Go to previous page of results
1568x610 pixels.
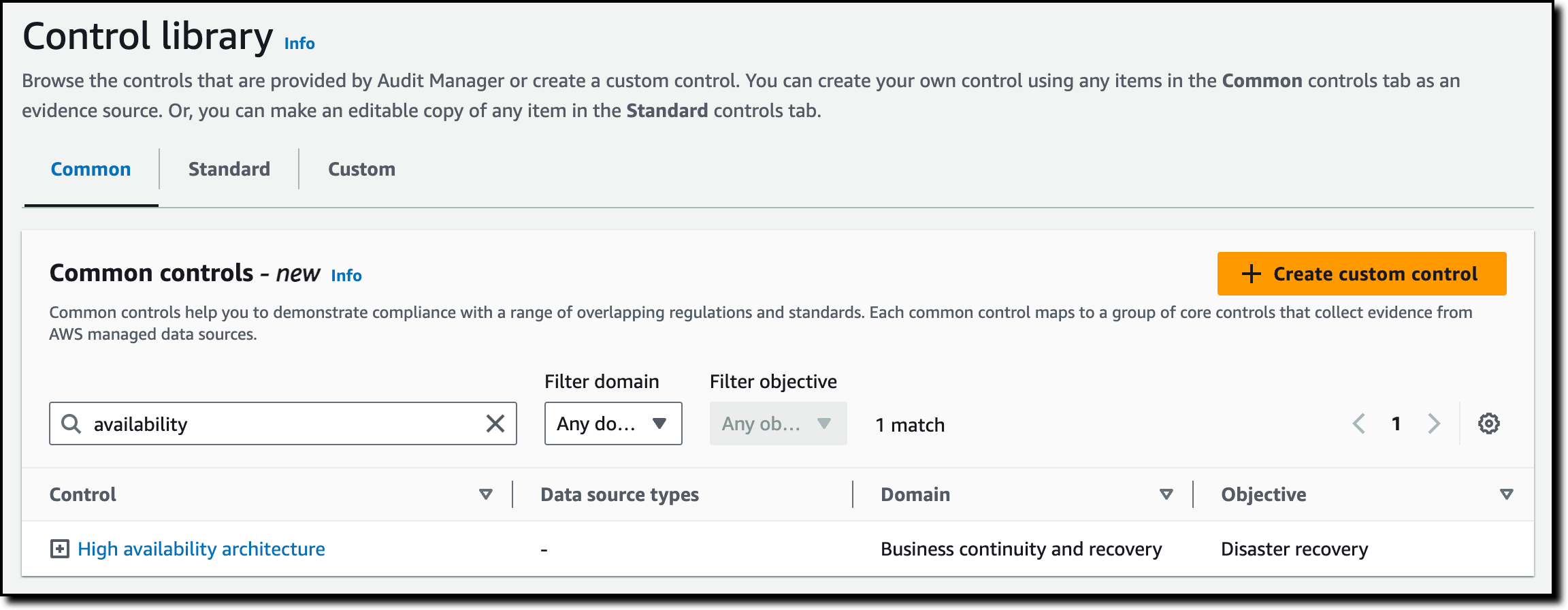pos(1358,423)
